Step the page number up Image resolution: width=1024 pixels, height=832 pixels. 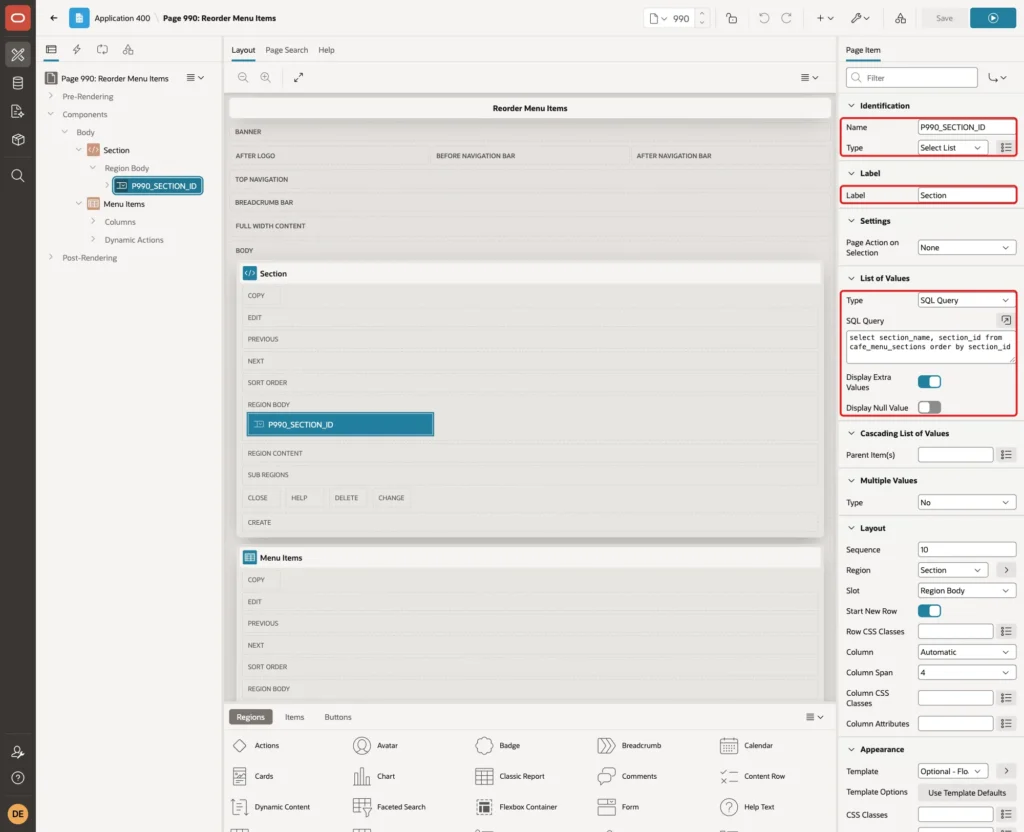[x=702, y=13]
